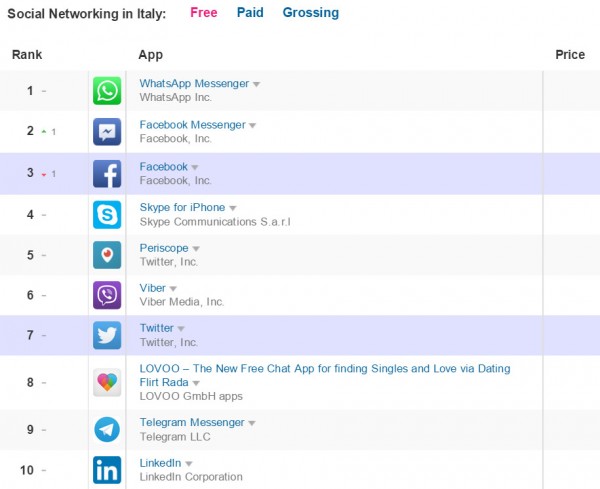Open the Telegram Messenger link

(191, 423)
